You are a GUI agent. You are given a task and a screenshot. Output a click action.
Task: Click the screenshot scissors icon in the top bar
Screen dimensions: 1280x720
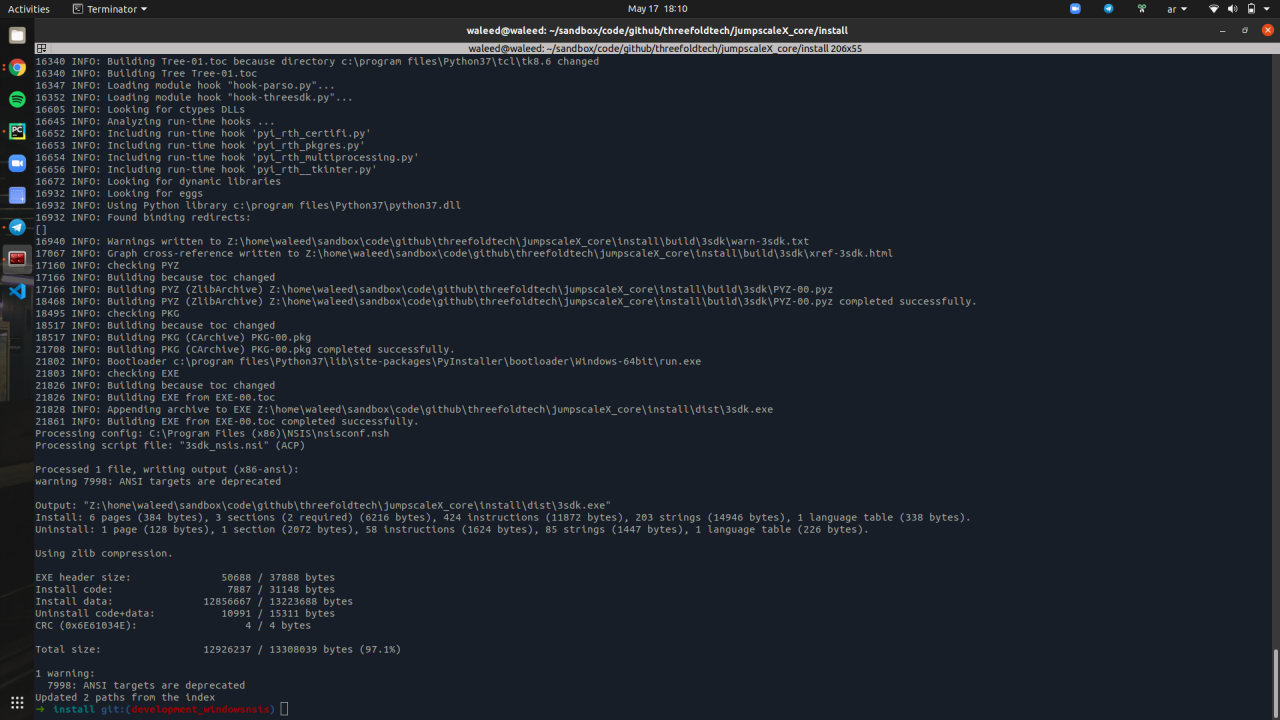click(x=1142, y=8)
